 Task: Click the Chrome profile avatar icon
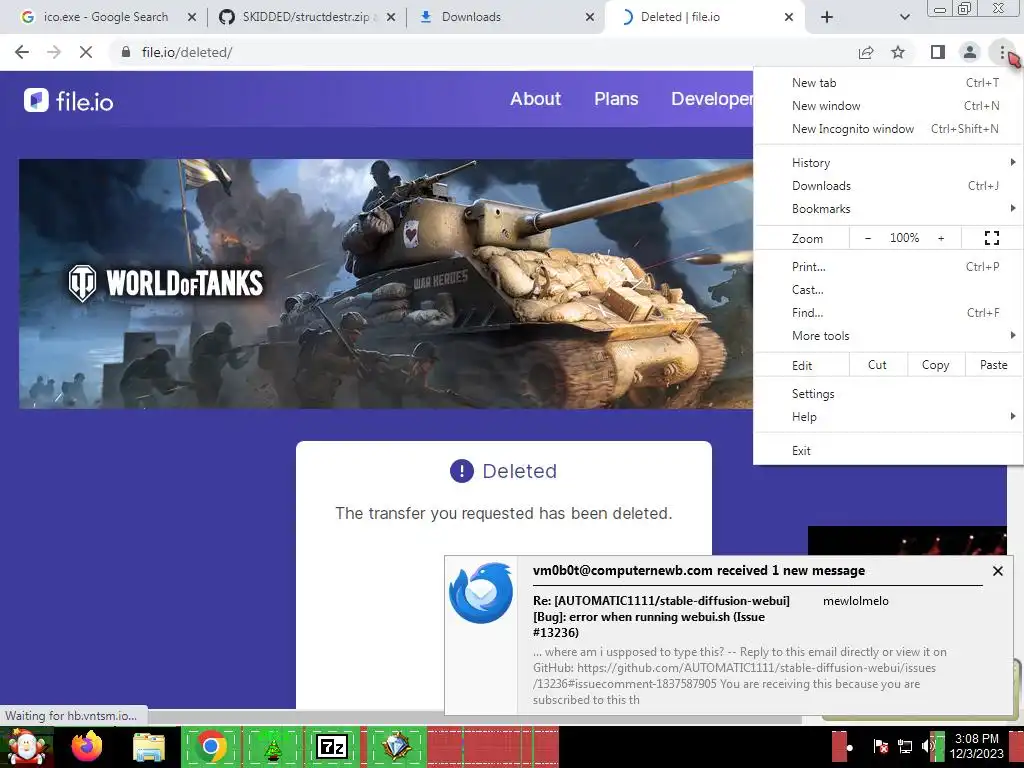(970, 52)
